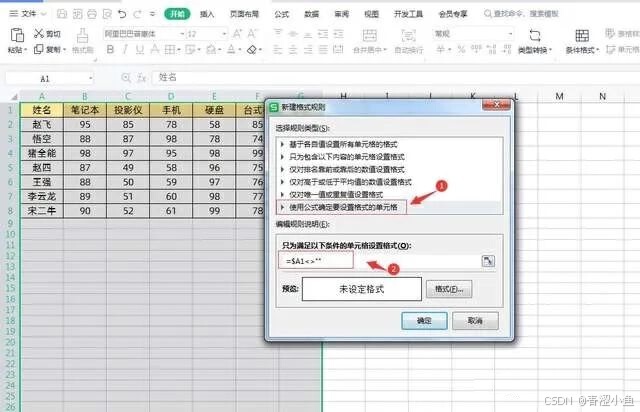Open the Review (审阅) tab
640x412 pixels.
pos(342,14)
